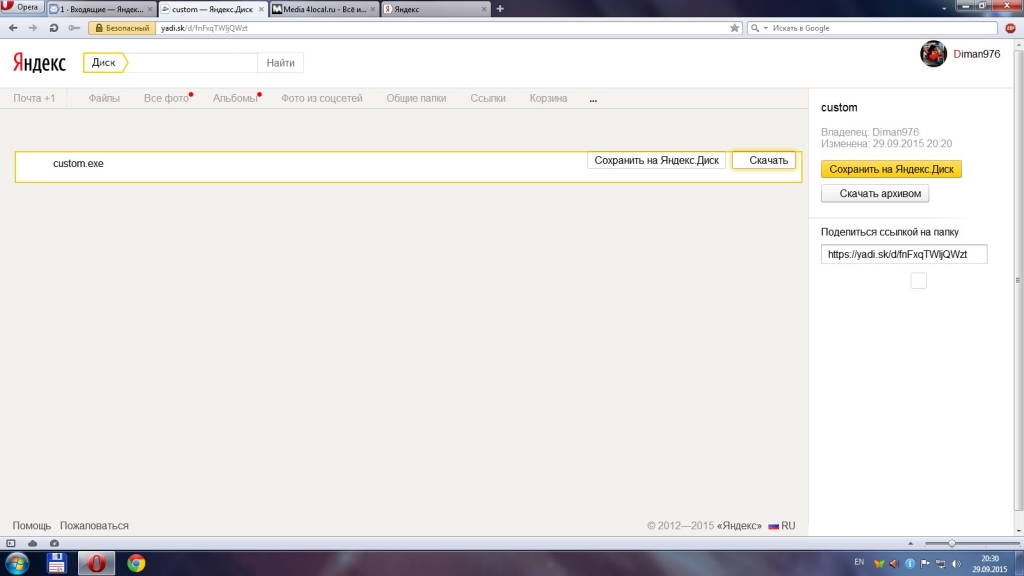Image resolution: width=1024 pixels, height=576 pixels.
Task: Launch Chrome from the taskbar
Action: [136, 563]
